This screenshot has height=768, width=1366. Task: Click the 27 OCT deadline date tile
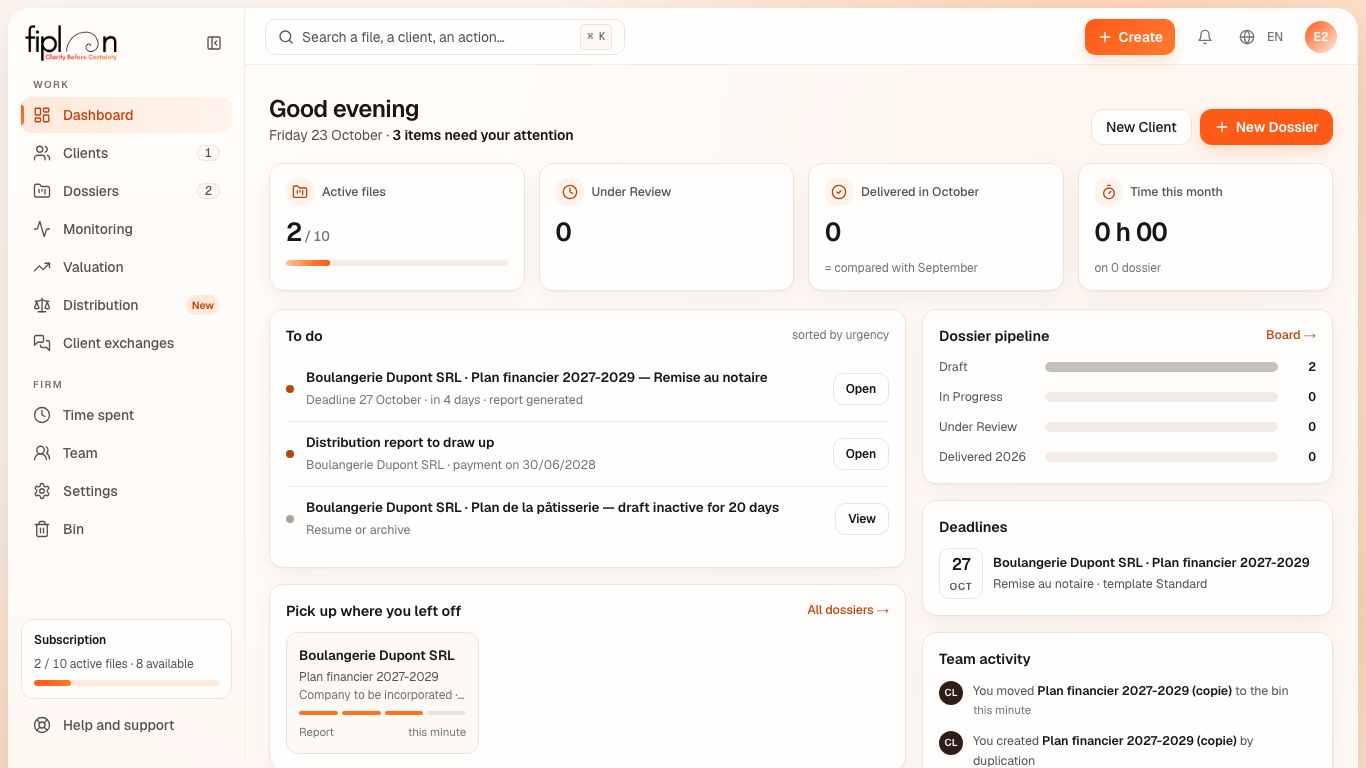pyautogui.click(x=961, y=573)
